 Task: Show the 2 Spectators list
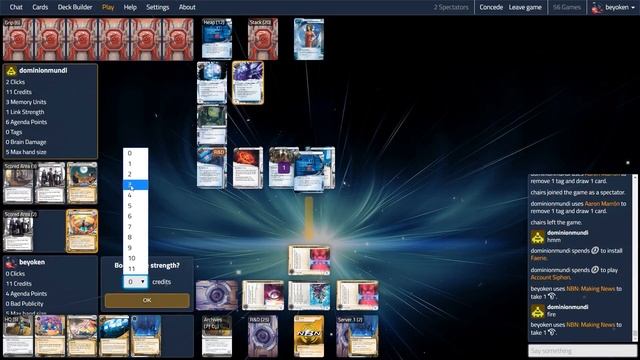pos(451,7)
